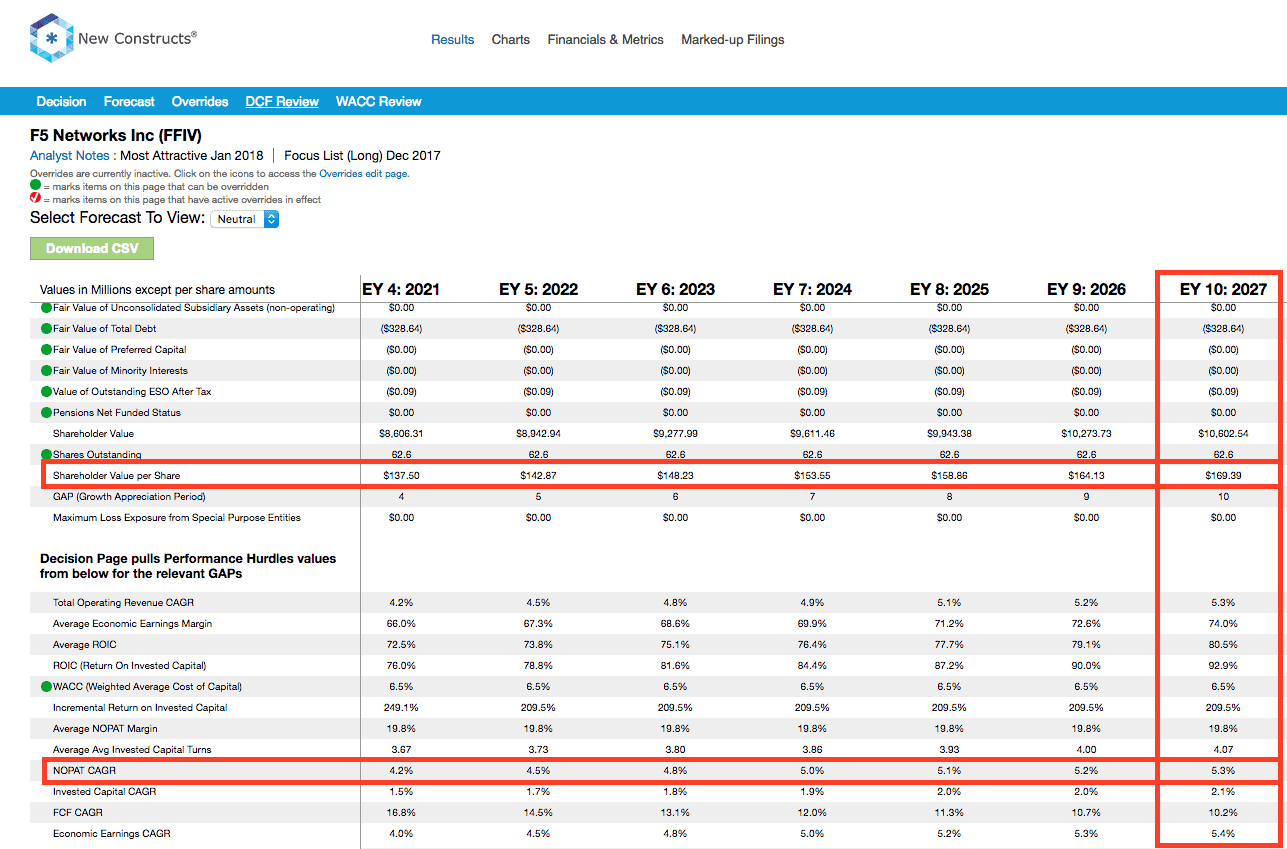Click the Focus List (Long) Dec 2017 text
This screenshot has width=1287, height=849.
[x=362, y=155]
